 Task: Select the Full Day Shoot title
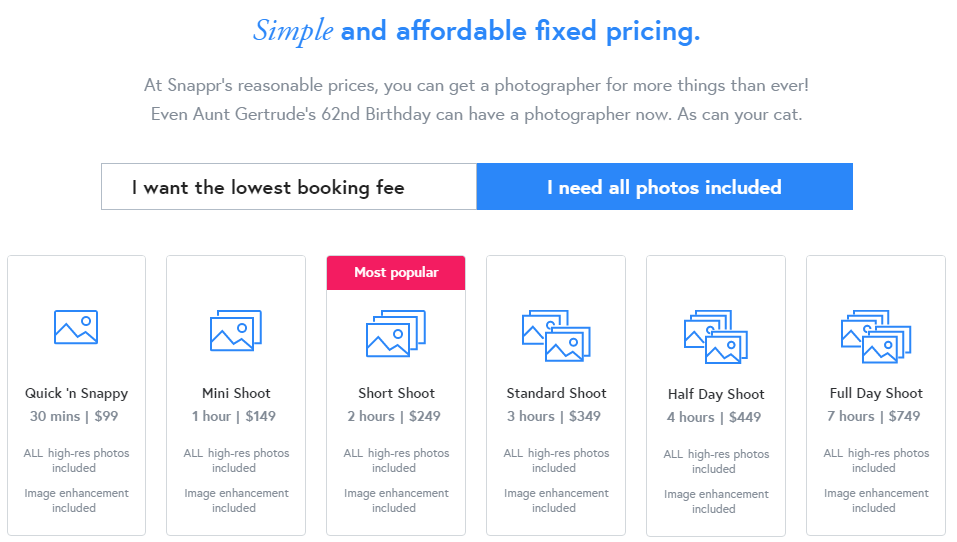876,394
